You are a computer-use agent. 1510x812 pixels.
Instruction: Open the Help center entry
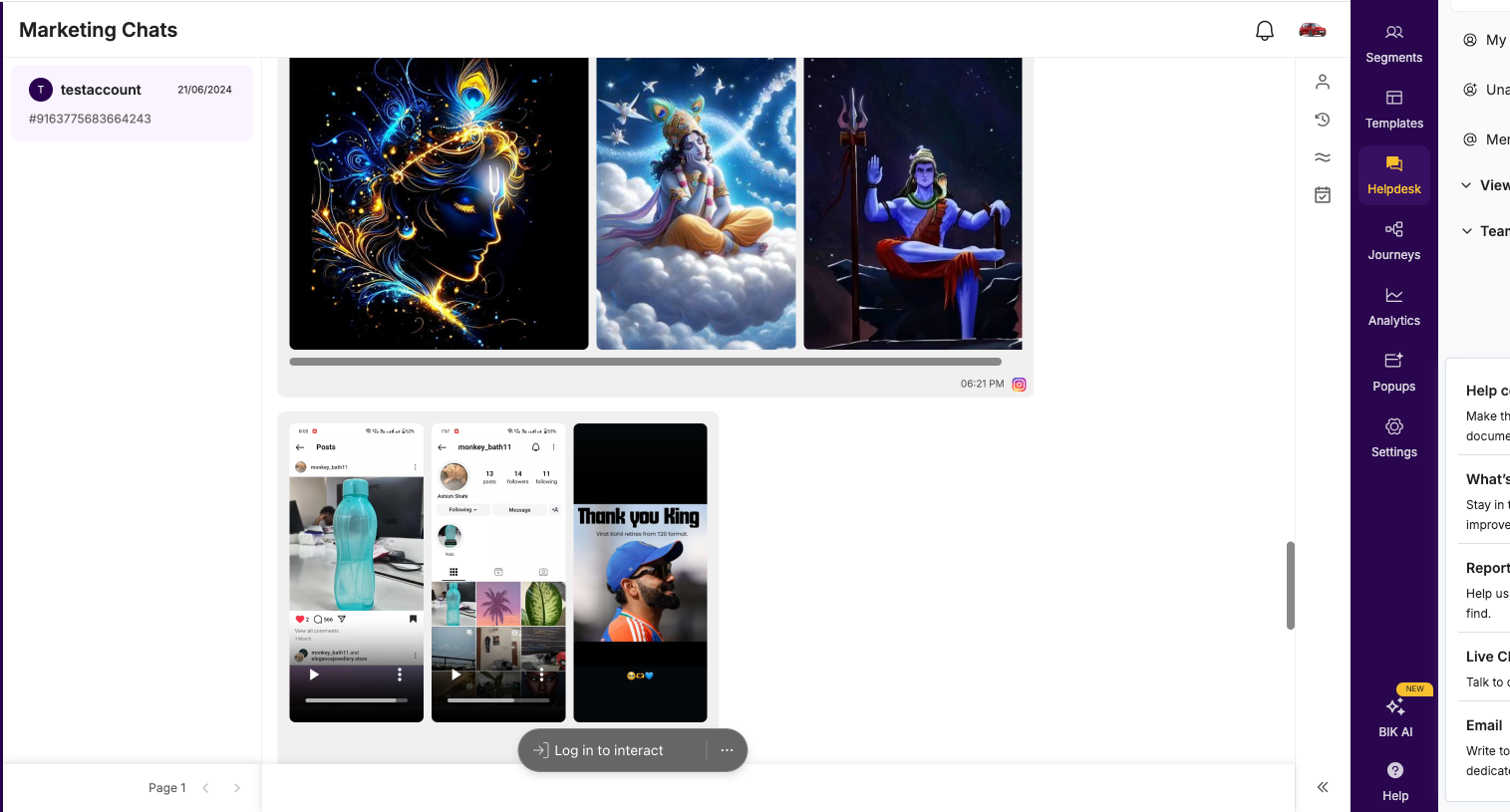[x=1485, y=412]
